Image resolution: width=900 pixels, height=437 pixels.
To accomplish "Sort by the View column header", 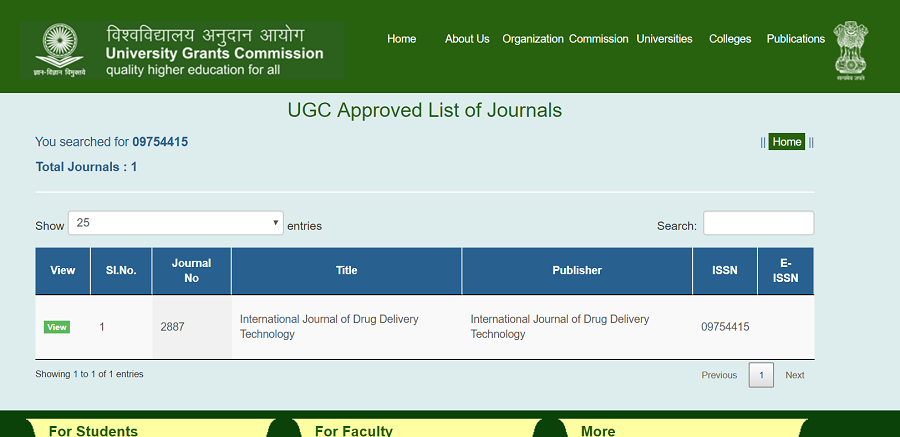I will point(63,270).
